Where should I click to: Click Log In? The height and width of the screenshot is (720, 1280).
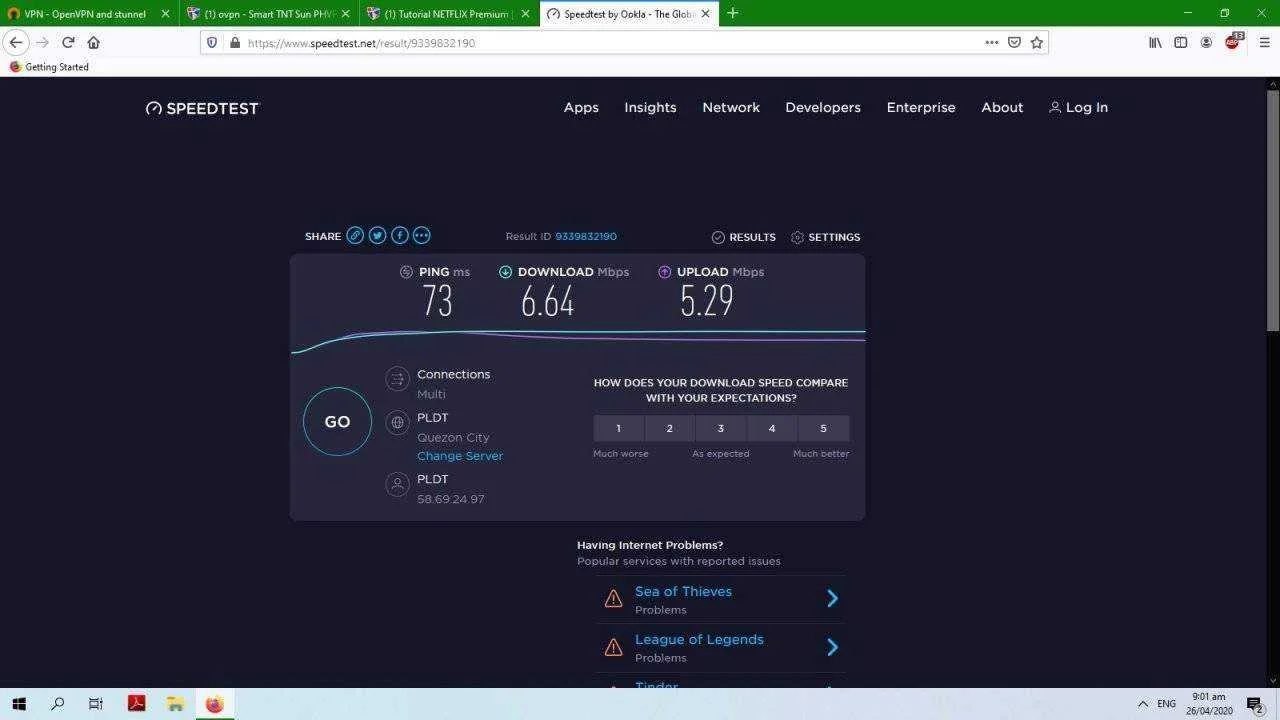point(1078,108)
